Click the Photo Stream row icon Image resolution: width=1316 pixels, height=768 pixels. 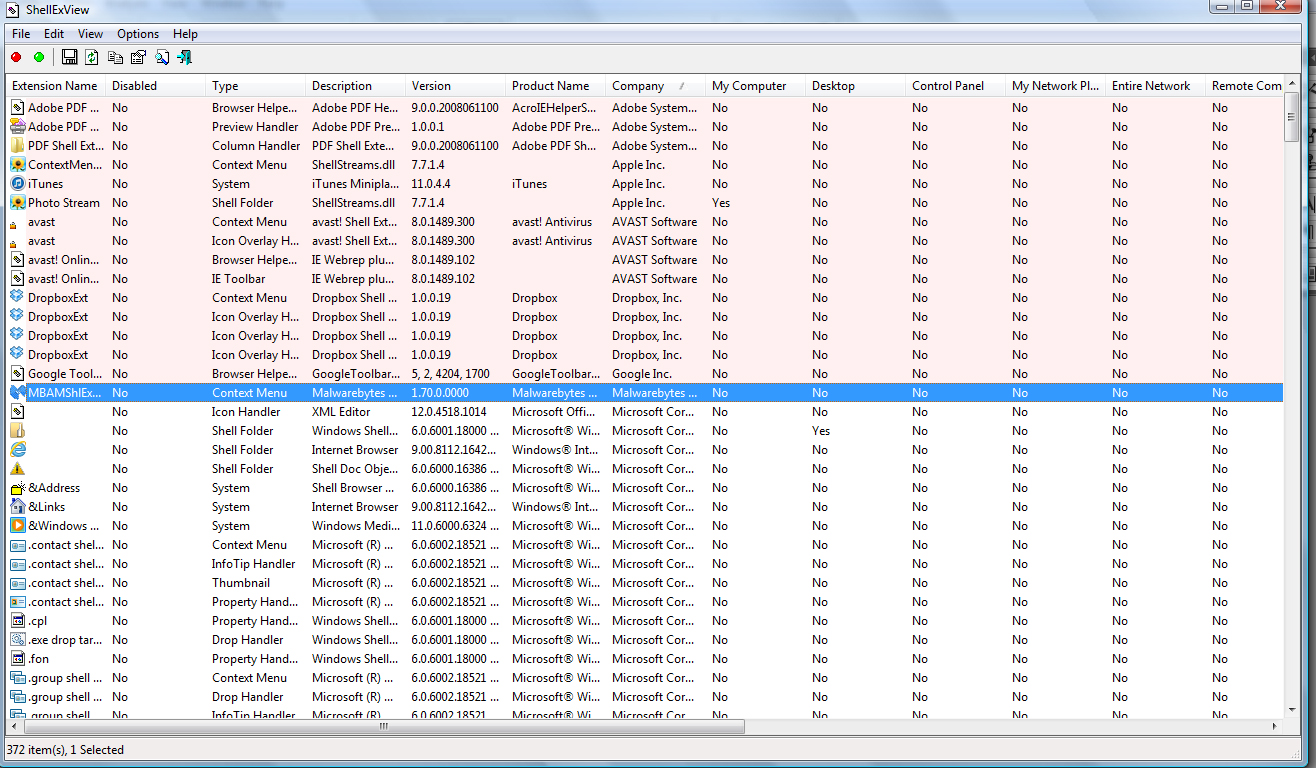(18, 203)
